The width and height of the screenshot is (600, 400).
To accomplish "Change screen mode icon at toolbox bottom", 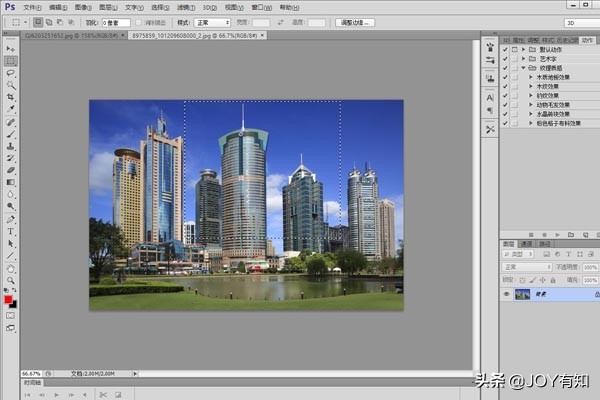I will pyautogui.click(x=10, y=328).
